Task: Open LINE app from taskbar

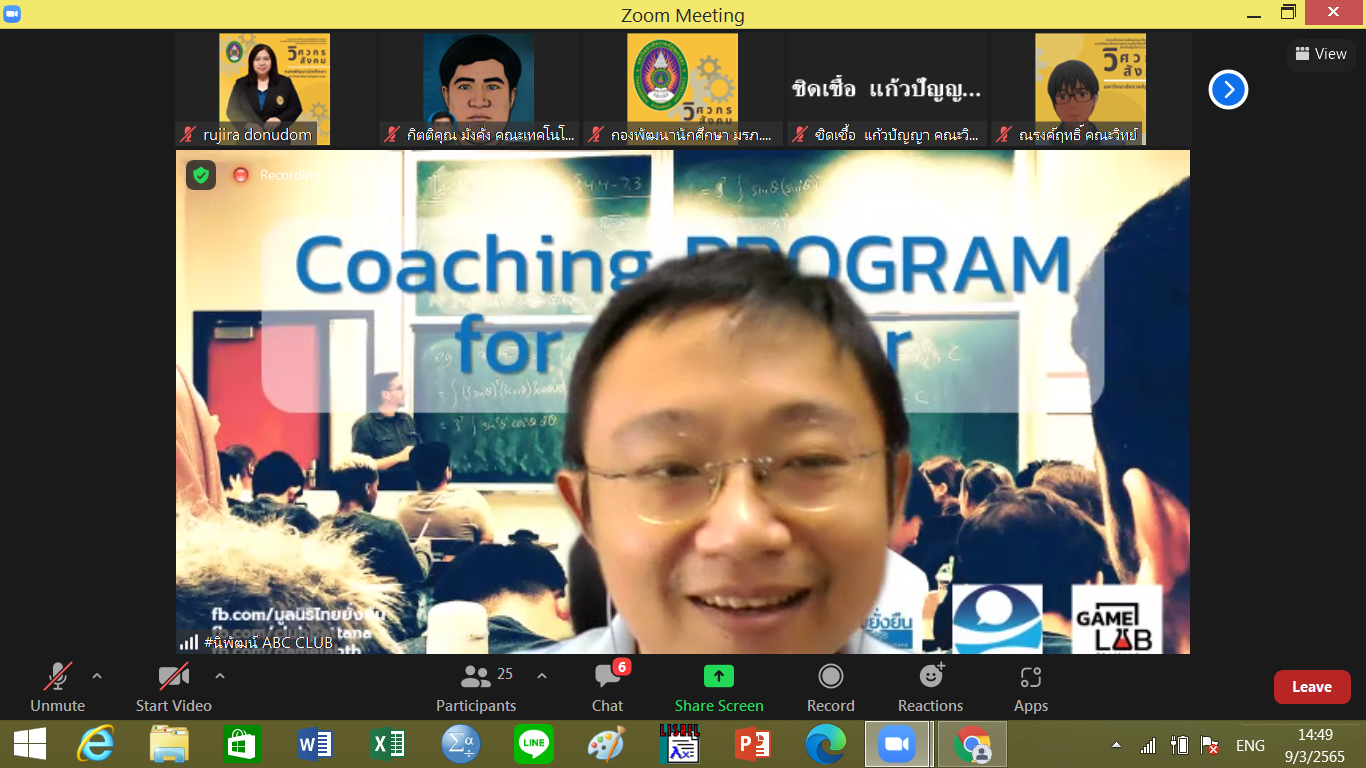Action: 534,744
